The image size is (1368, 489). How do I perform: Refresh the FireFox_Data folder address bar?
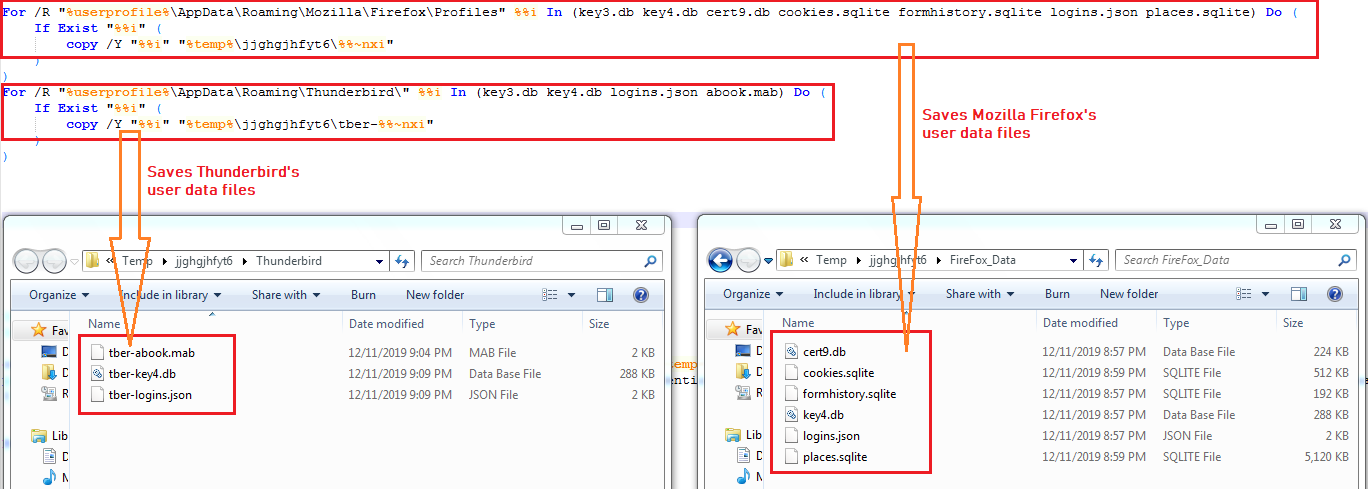pos(1096,260)
